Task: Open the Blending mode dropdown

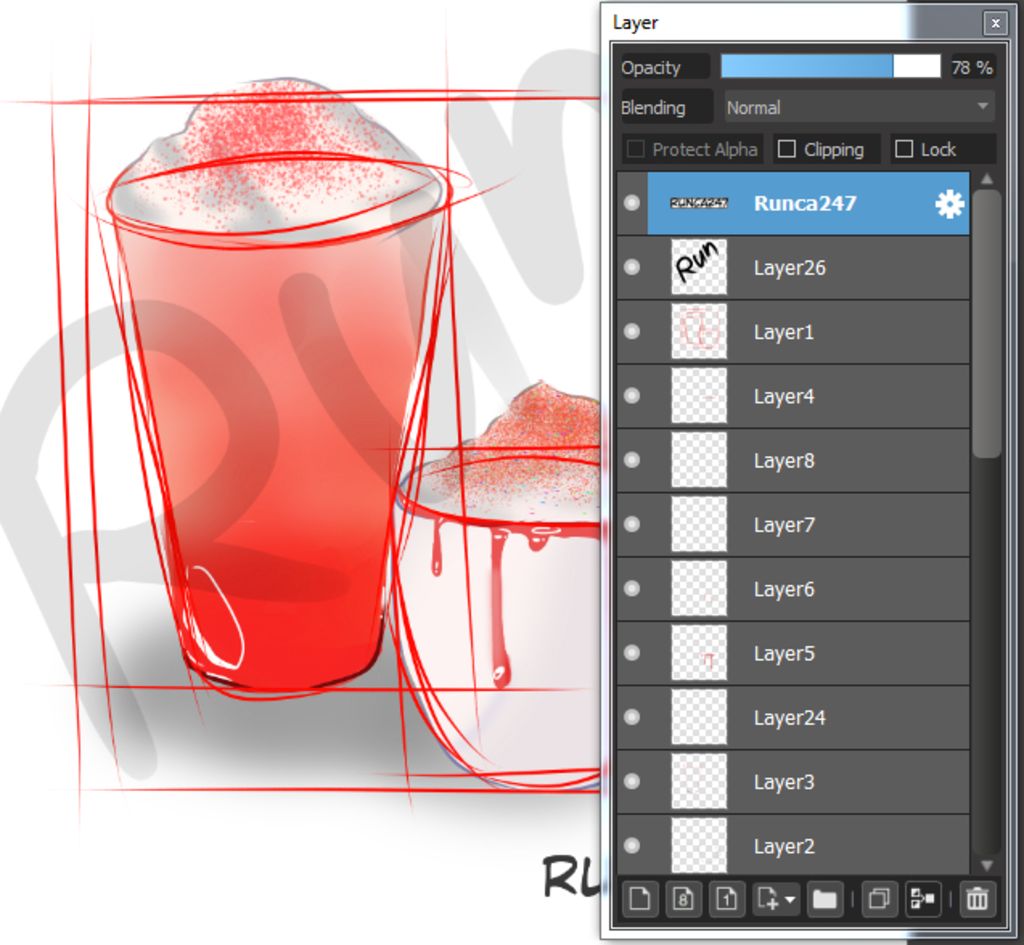Action: click(859, 107)
